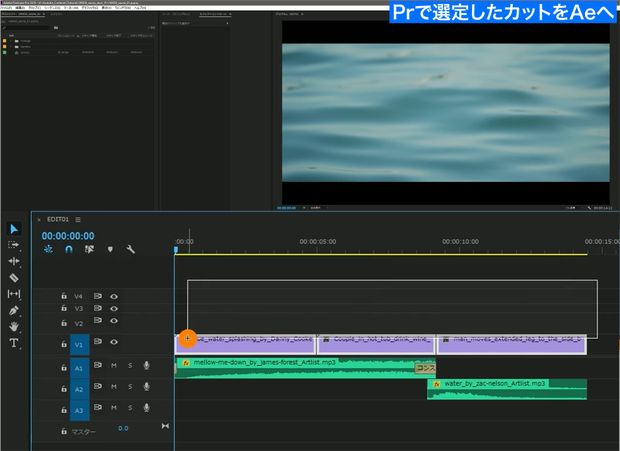Toggle sync lock on track A1
The image size is (620, 451).
click(x=98, y=365)
